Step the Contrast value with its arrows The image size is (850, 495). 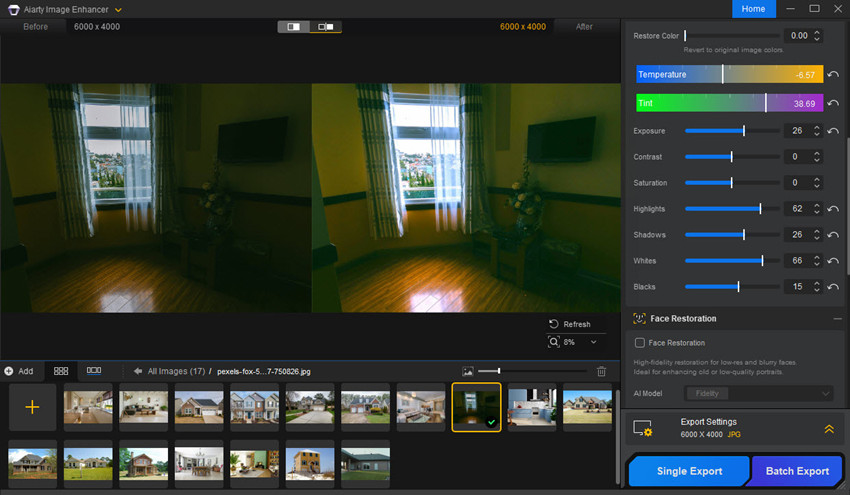click(x=817, y=157)
